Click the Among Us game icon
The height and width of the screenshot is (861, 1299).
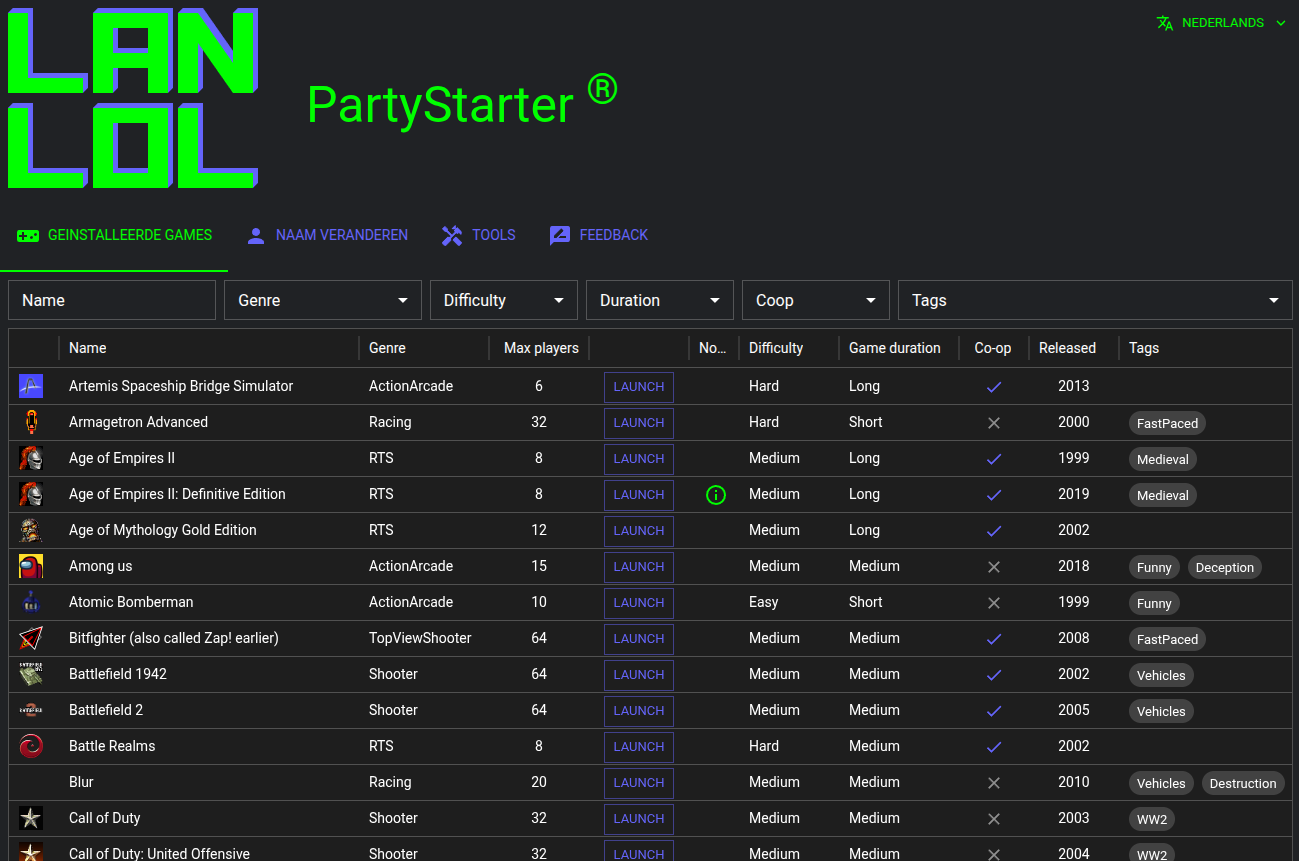click(x=31, y=566)
